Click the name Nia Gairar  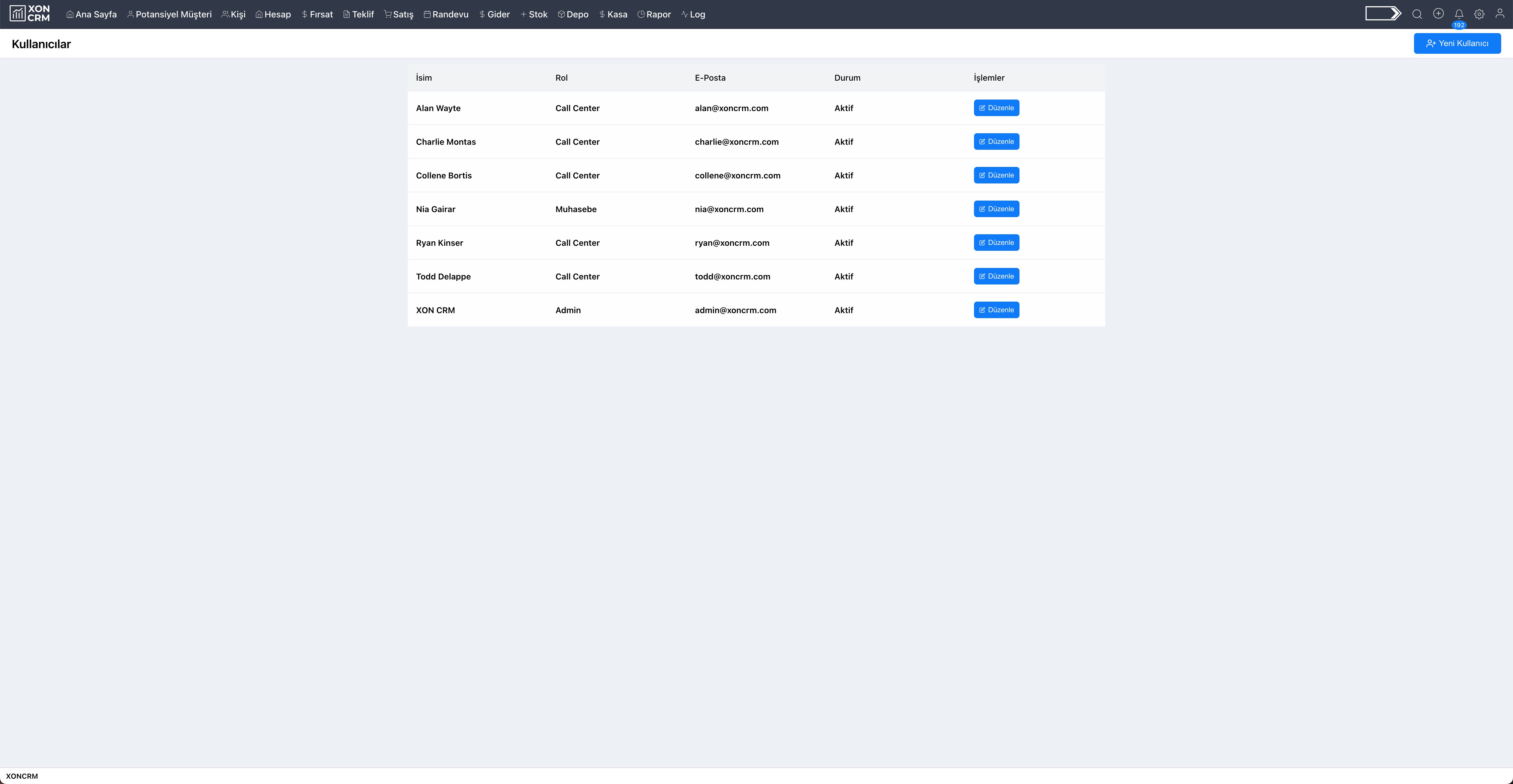tap(435, 209)
